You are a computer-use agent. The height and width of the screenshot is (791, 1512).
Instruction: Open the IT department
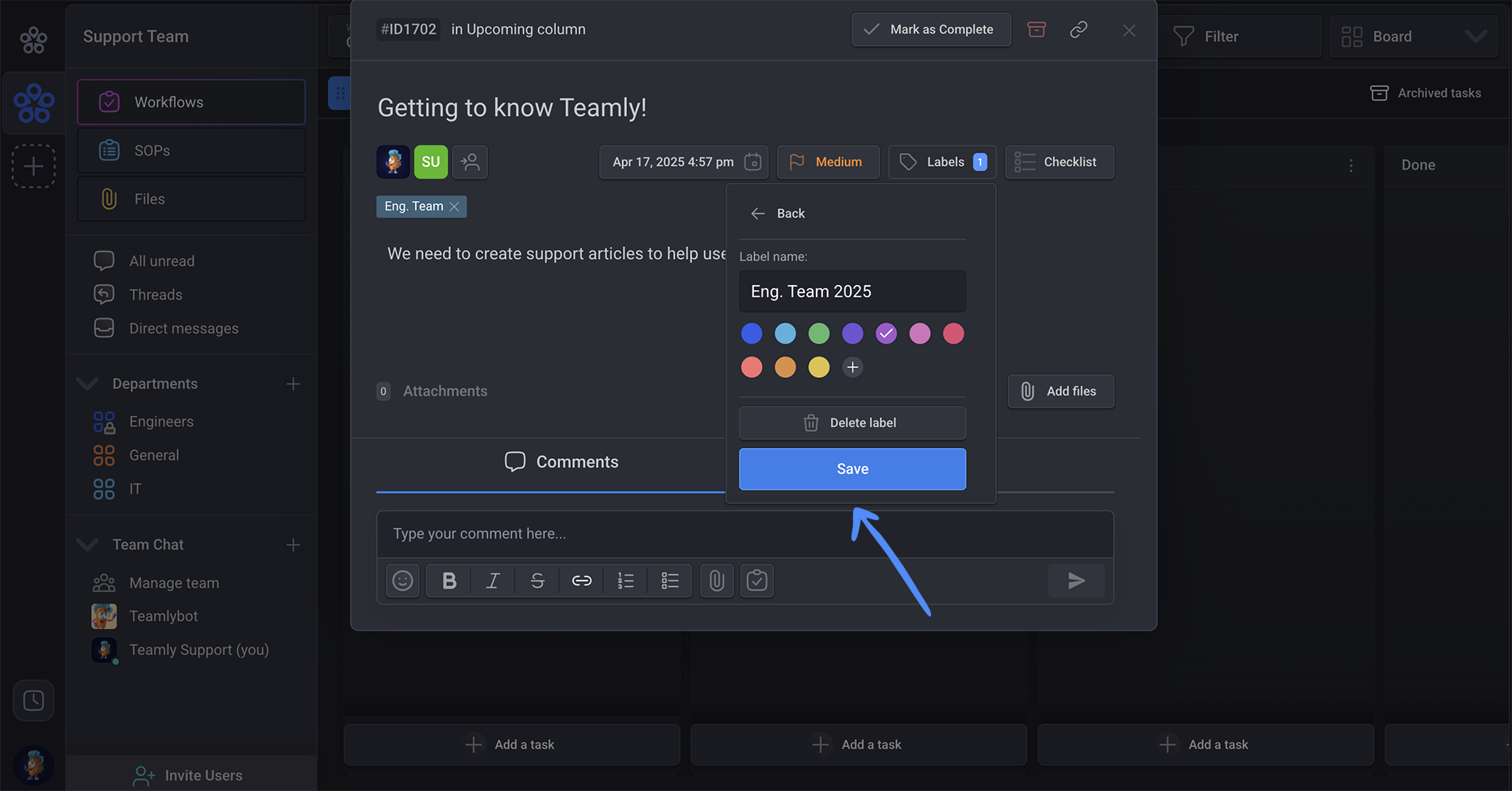(117, 489)
